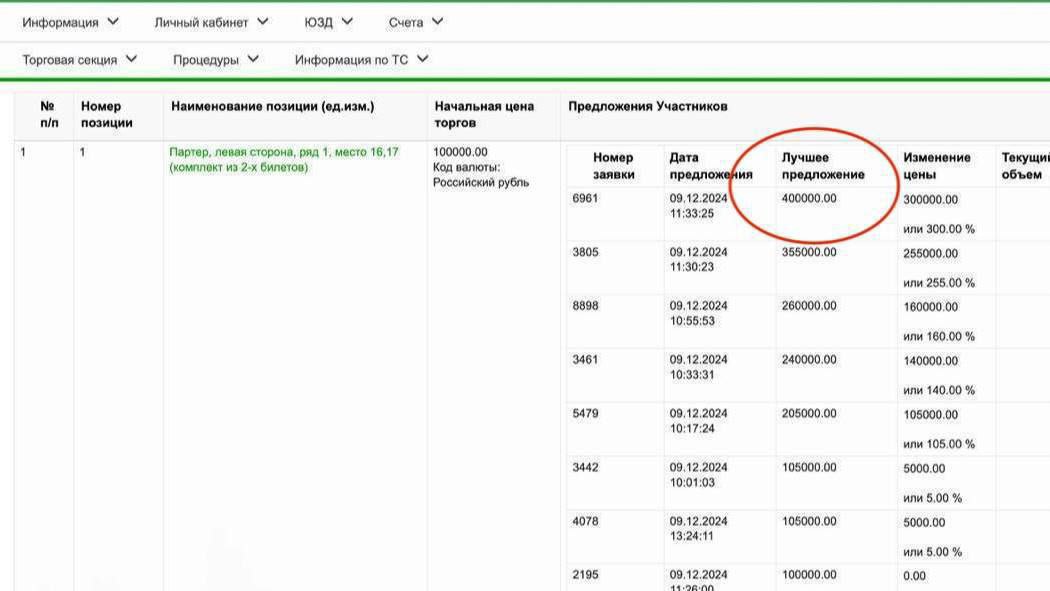Select the "105000.00" offer in bid 3442 row
This screenshot has height=591, width=1050.
pos(809,468)
